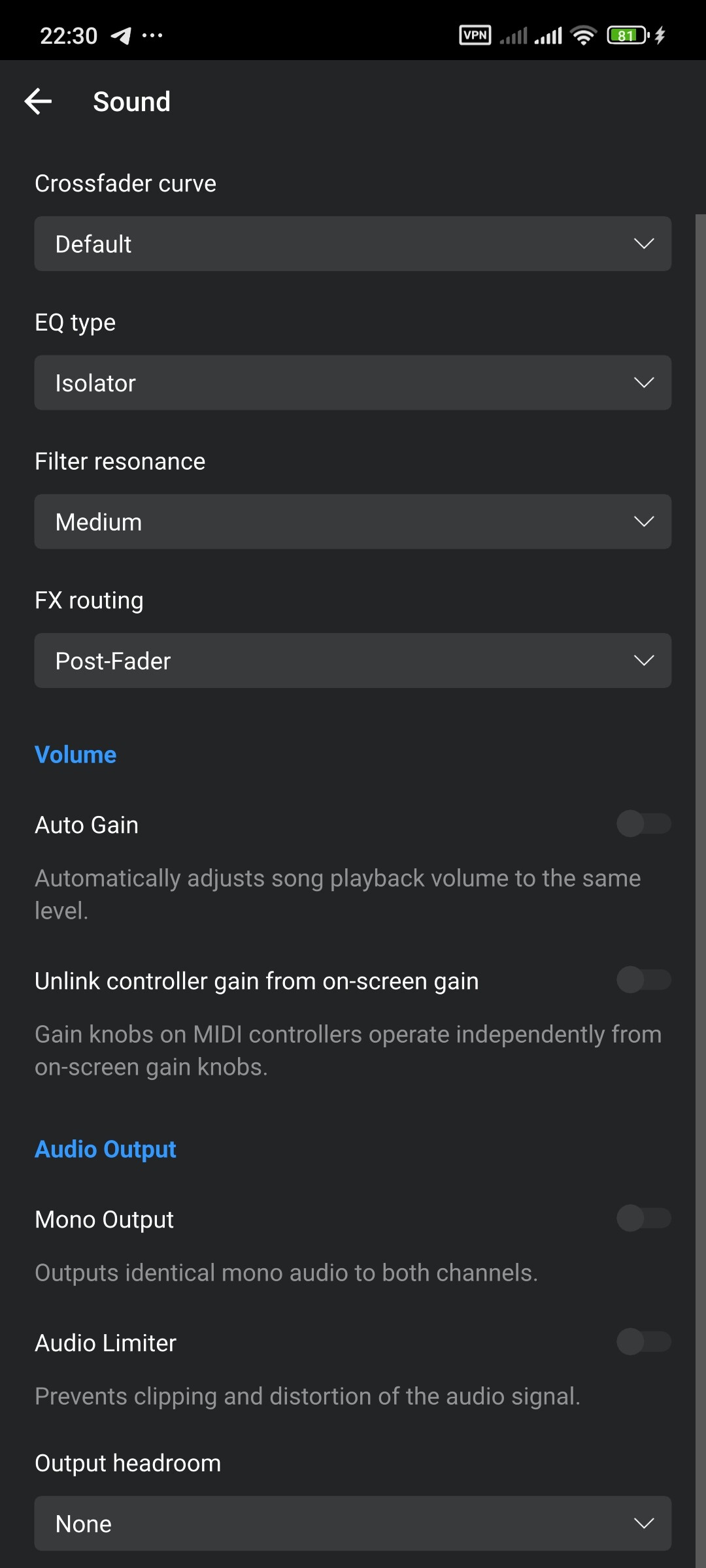Tap the cellular signal bars icon
Screen dimensions: 706x1568
(548, 35)
